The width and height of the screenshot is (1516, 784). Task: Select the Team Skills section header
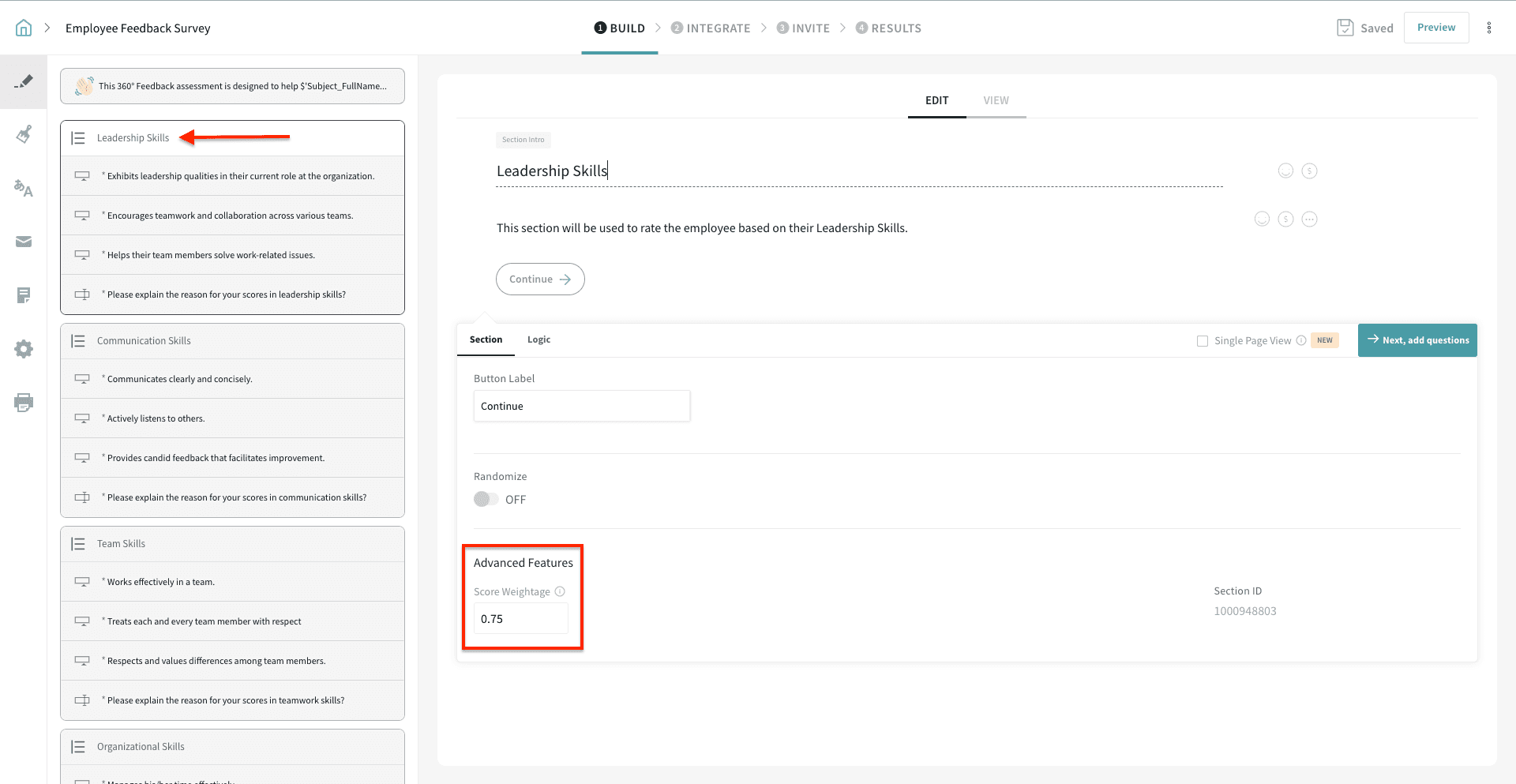(x=121, y=544)
